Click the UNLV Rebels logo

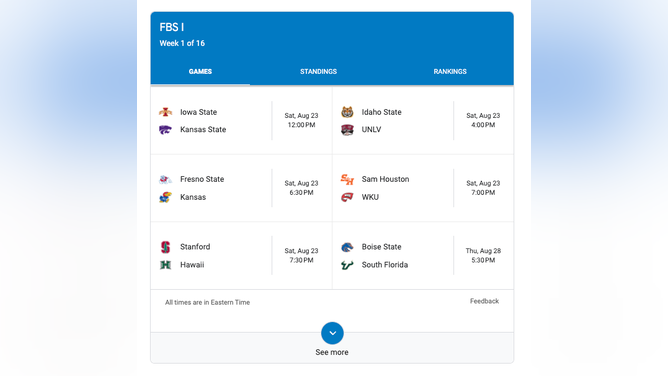347,129
